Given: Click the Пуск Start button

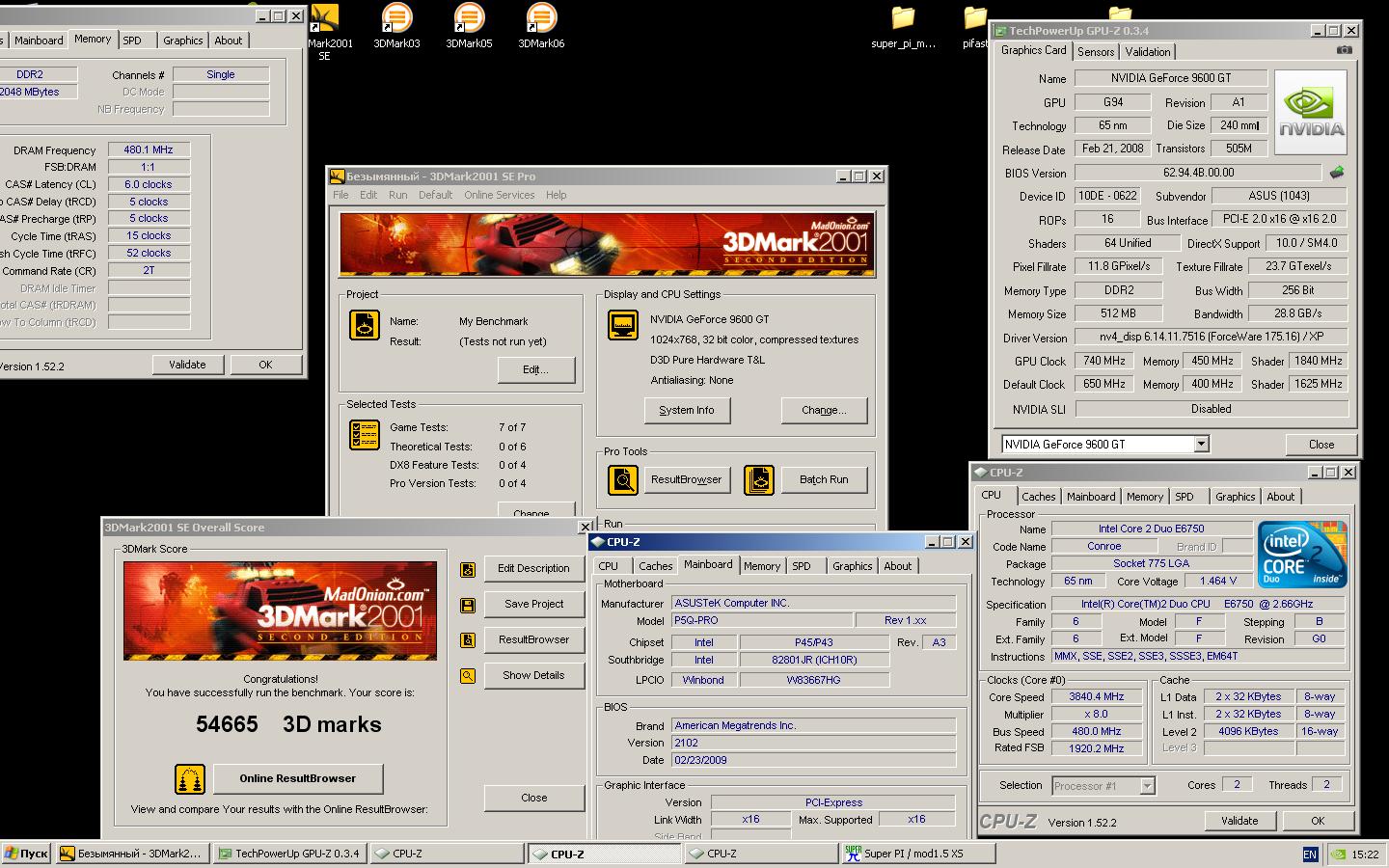Looking at the screenshot, I should [x=27, y=854].
